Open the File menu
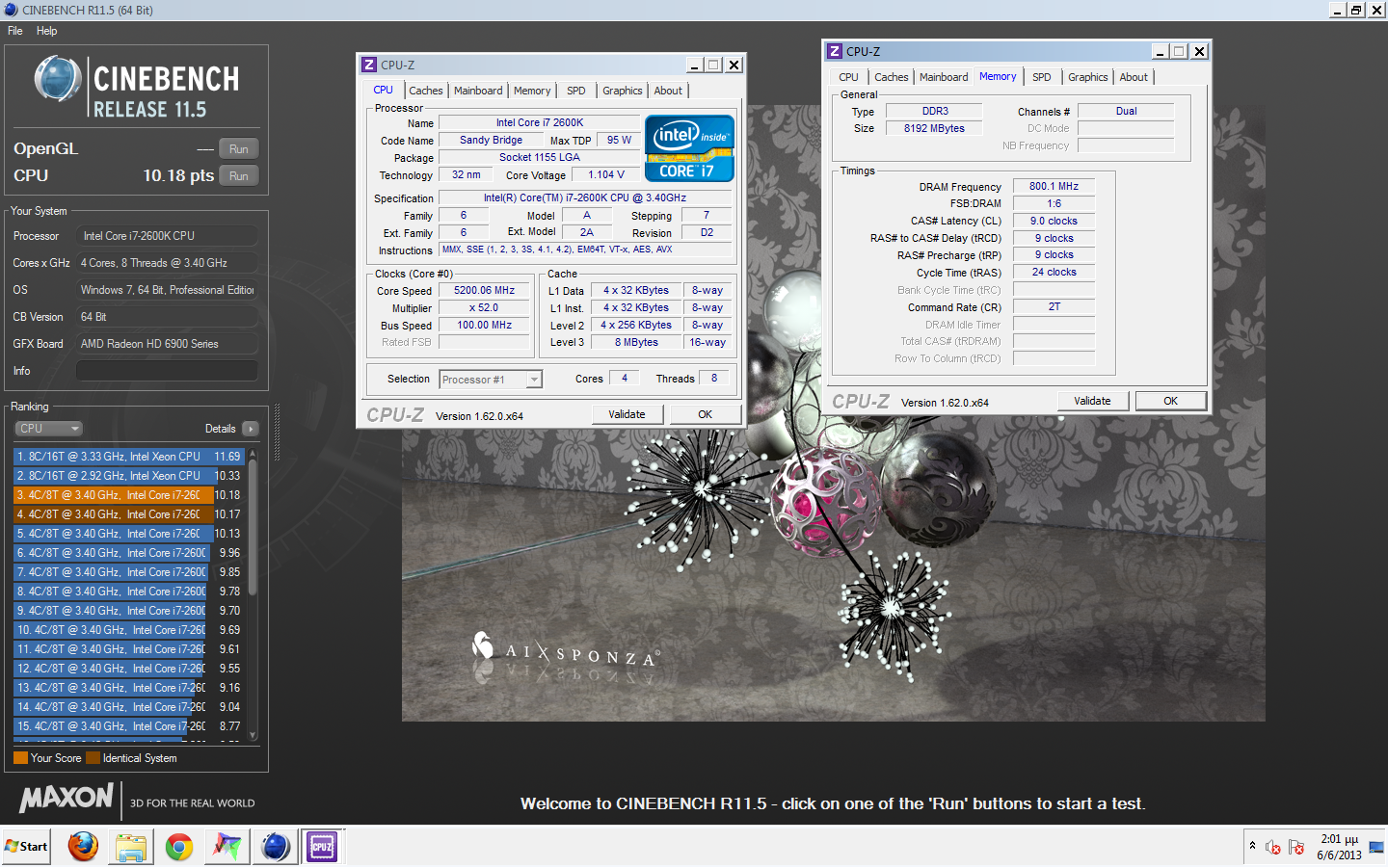This screenshot has width=1388, height=868. (15, 31)
